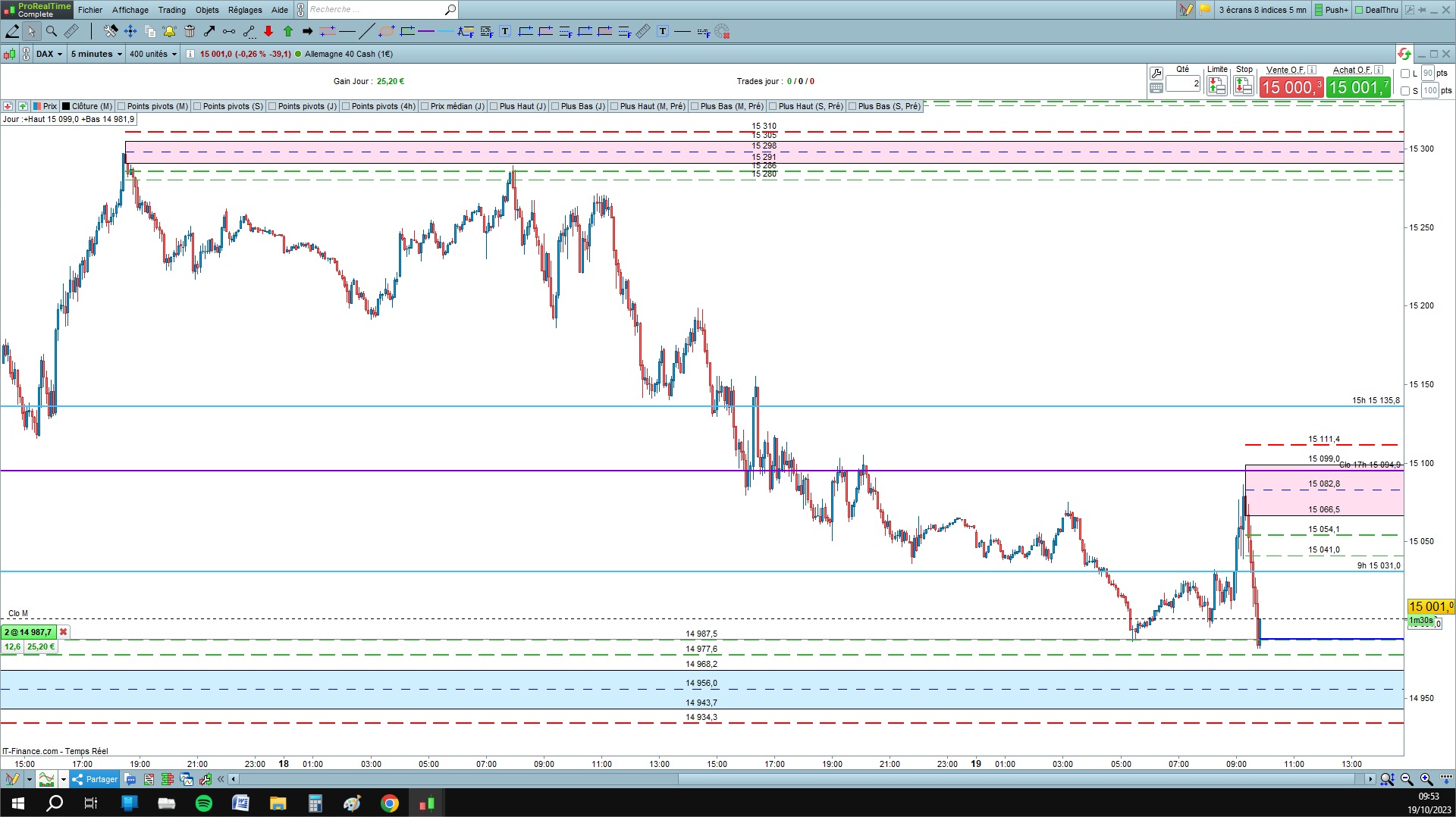
Task: Open the Fichier menu
Action: click(x=90, y=10)
